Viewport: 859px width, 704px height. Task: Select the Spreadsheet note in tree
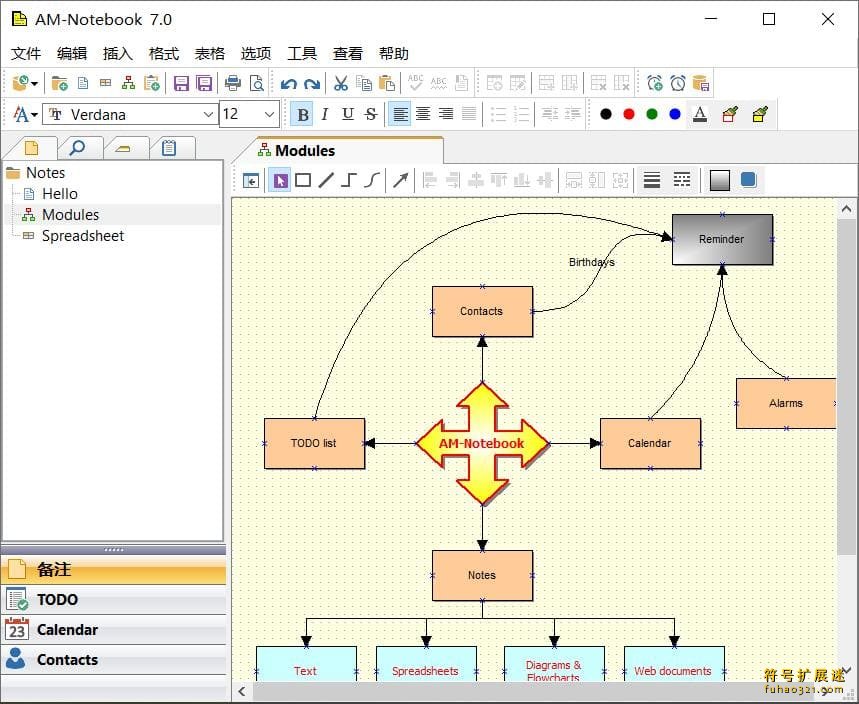(83, 236)
